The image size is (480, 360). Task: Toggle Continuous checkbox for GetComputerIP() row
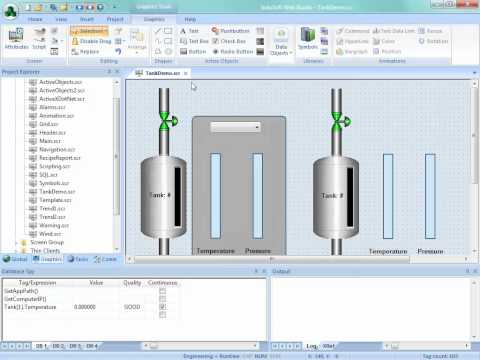pos(163,299)
